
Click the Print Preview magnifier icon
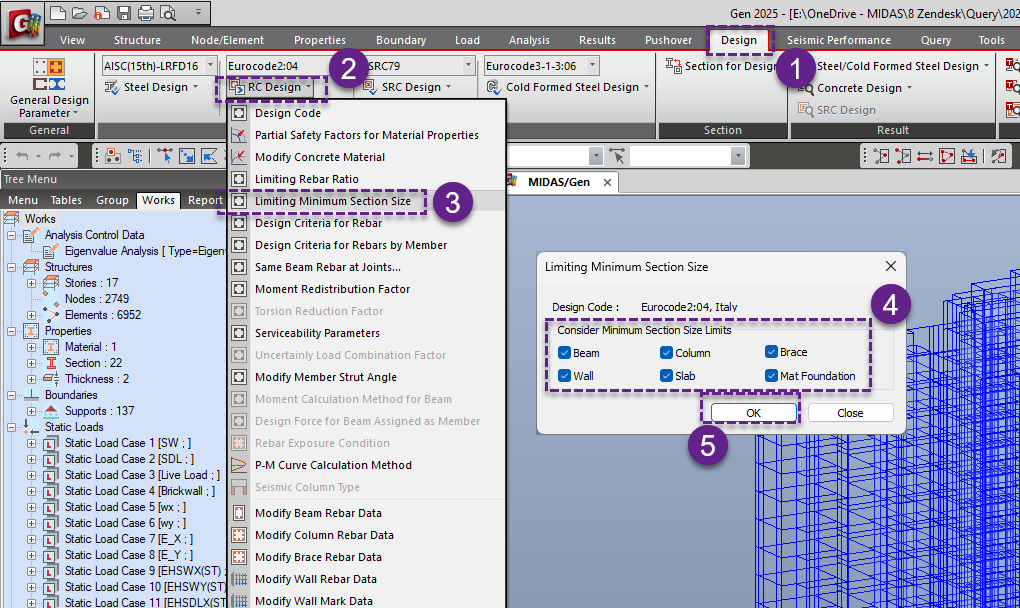click(x=168, y=12)
